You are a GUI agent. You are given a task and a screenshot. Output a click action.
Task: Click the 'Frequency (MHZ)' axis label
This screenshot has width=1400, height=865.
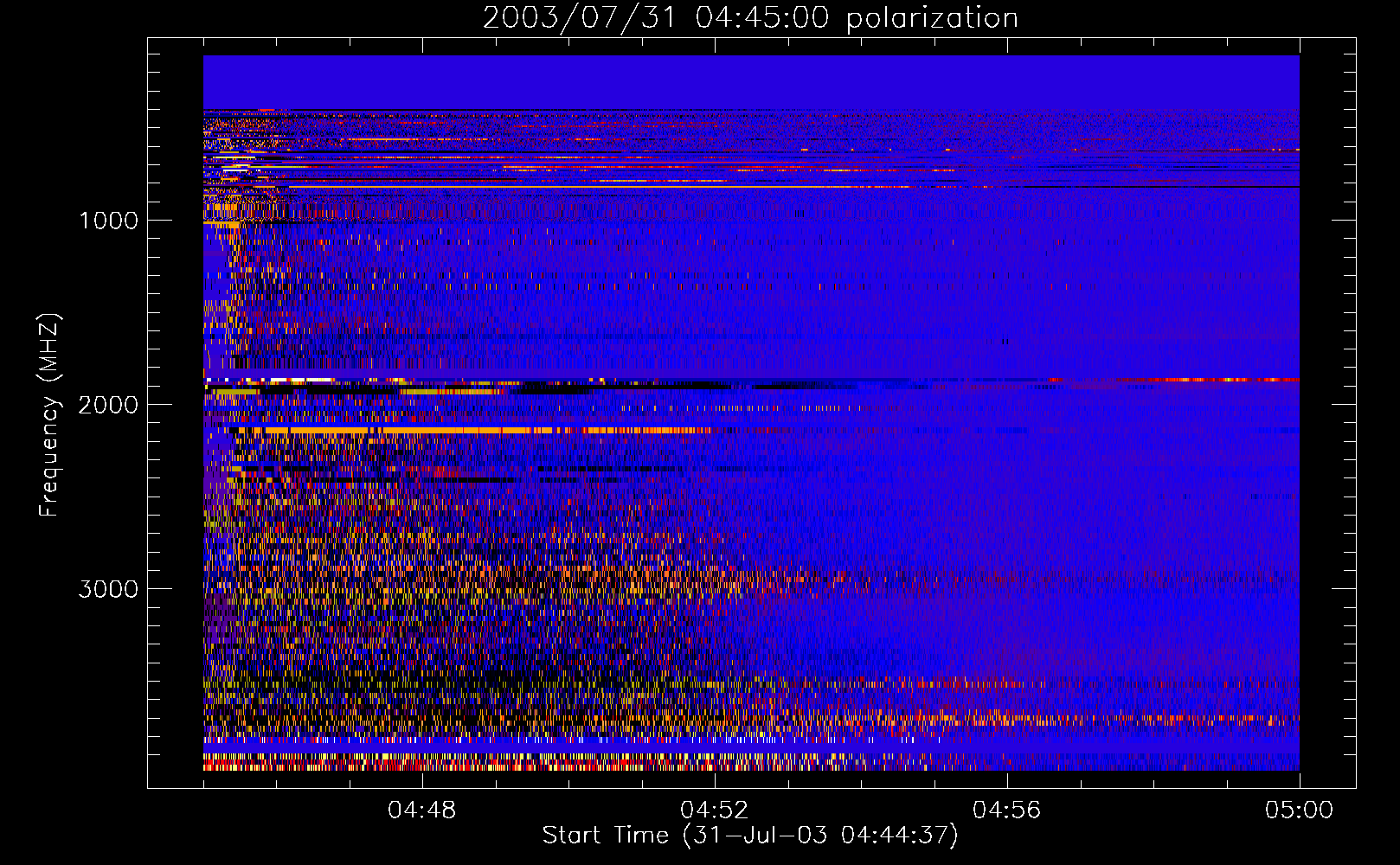pyautogui.click(x=49, y=415)
